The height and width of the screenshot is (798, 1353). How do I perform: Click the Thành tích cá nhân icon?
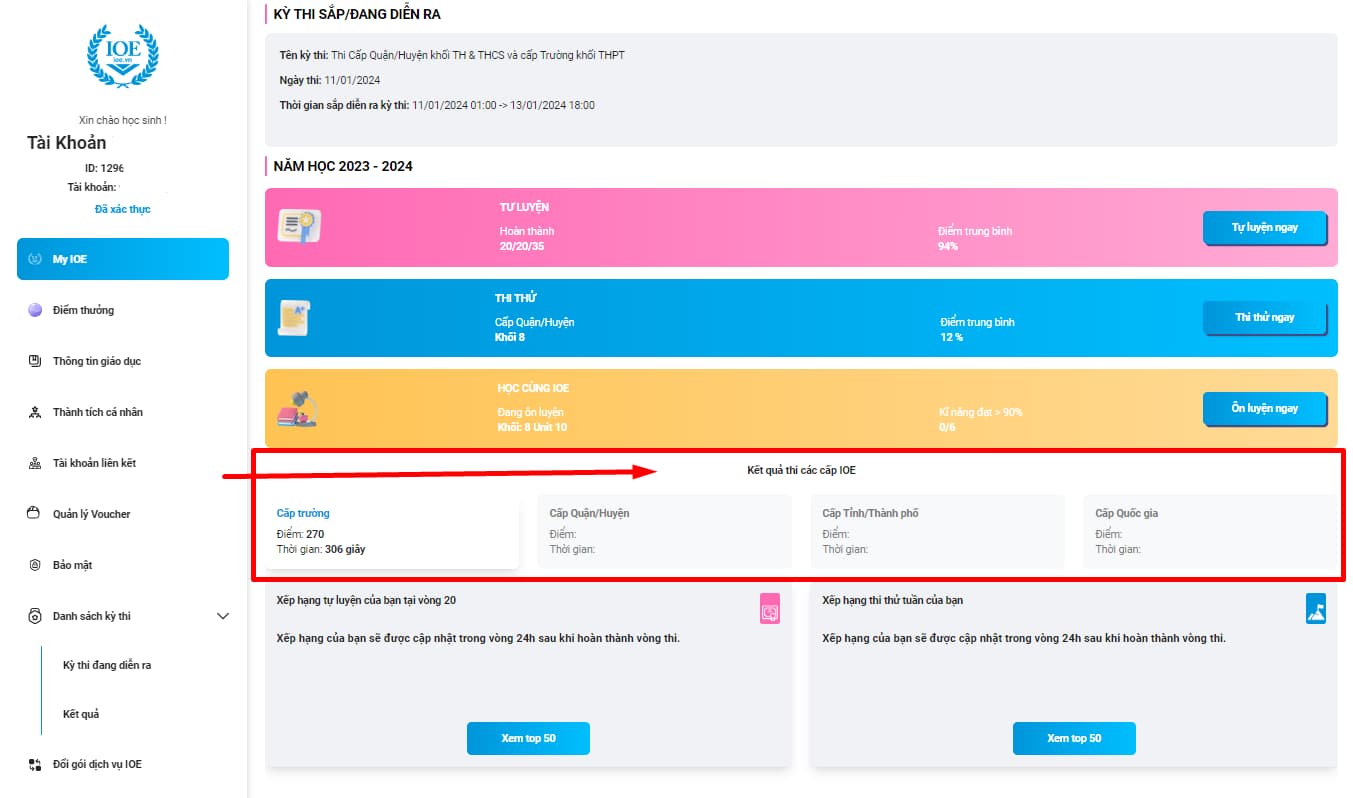click(35, 412)
